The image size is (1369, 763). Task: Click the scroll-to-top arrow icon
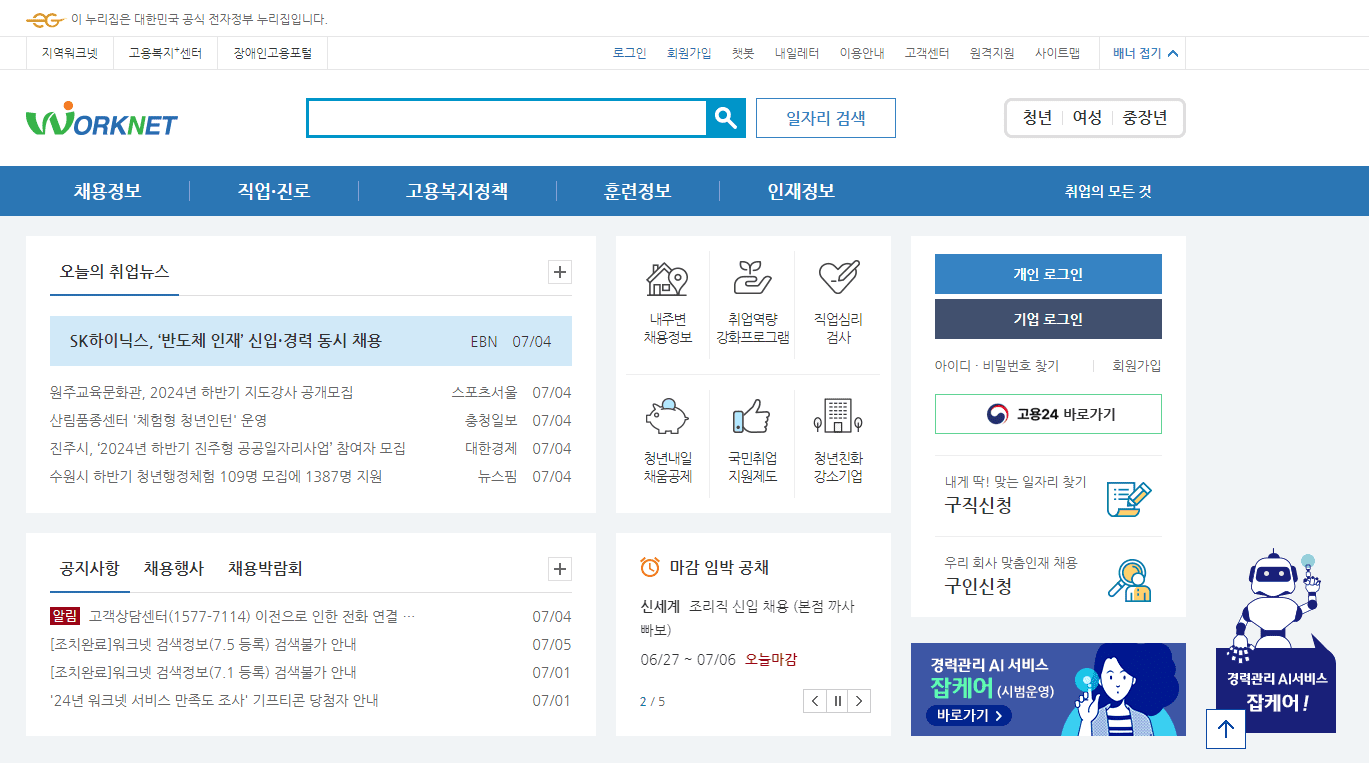1225,729
